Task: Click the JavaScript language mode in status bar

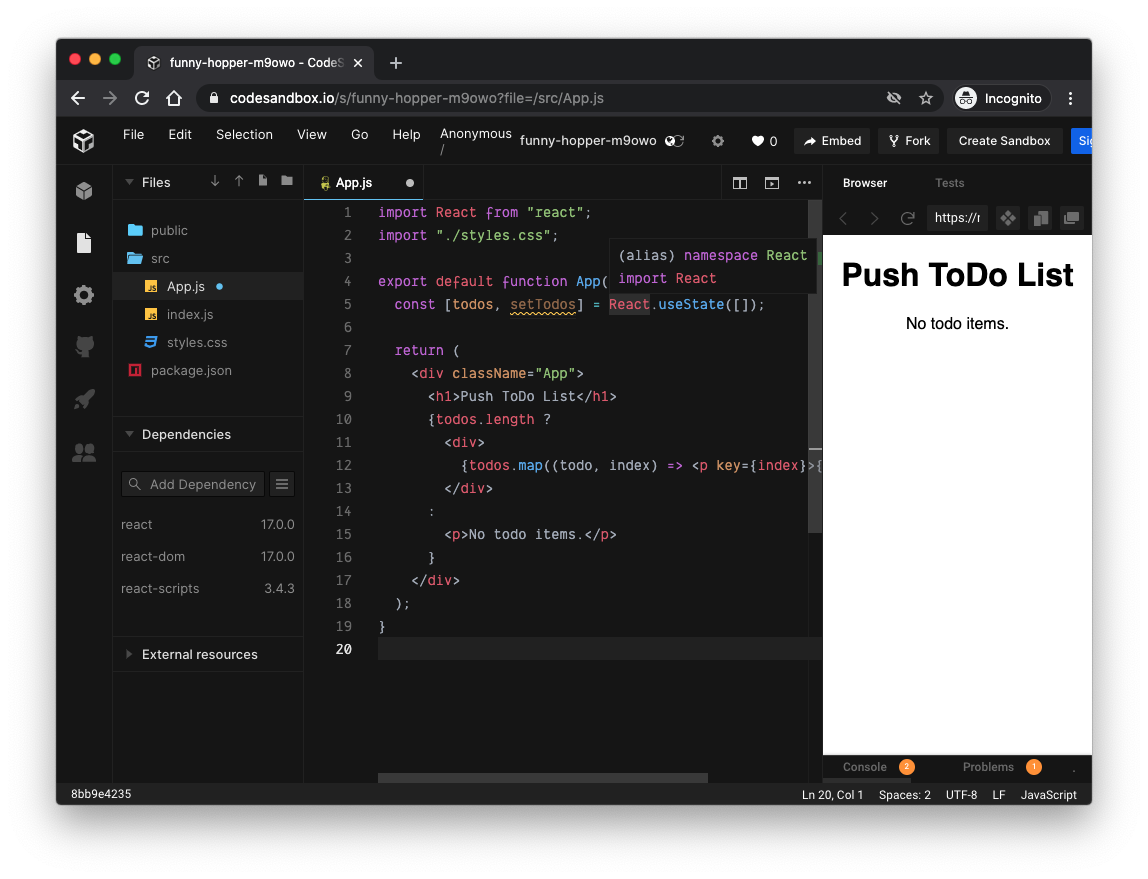Action: (x=1048, y=795)
